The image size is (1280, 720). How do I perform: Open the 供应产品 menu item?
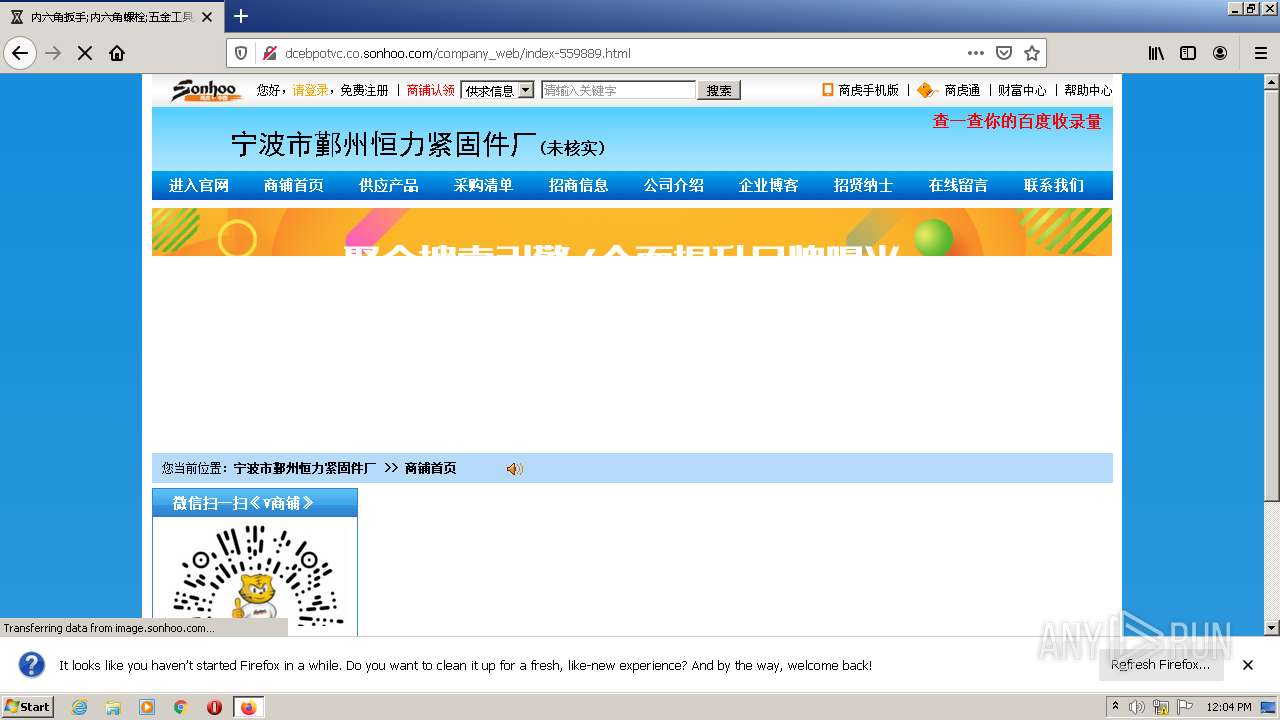click(389, 185)
